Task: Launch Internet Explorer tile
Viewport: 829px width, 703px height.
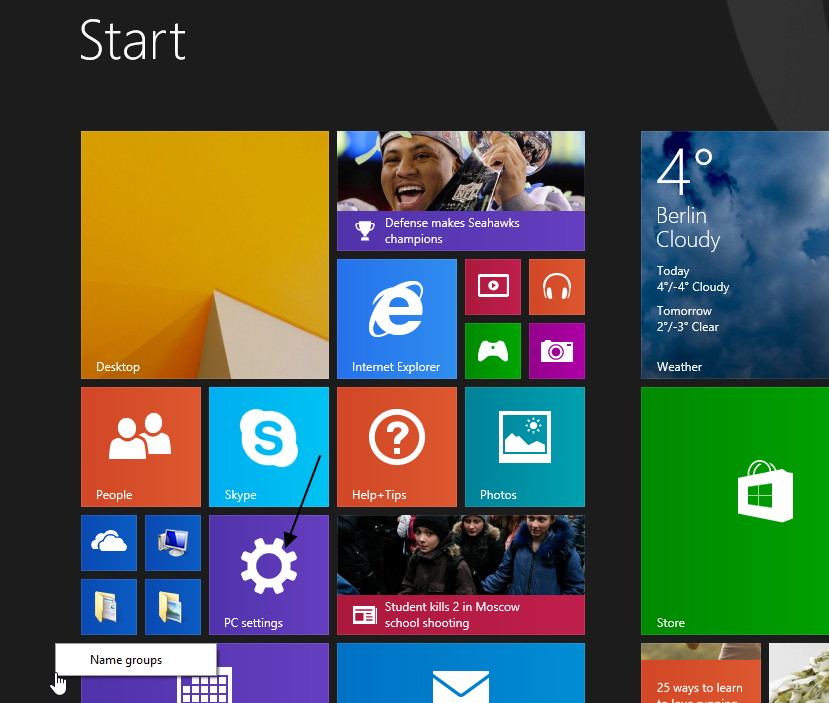Action: [x=397, y=319]
